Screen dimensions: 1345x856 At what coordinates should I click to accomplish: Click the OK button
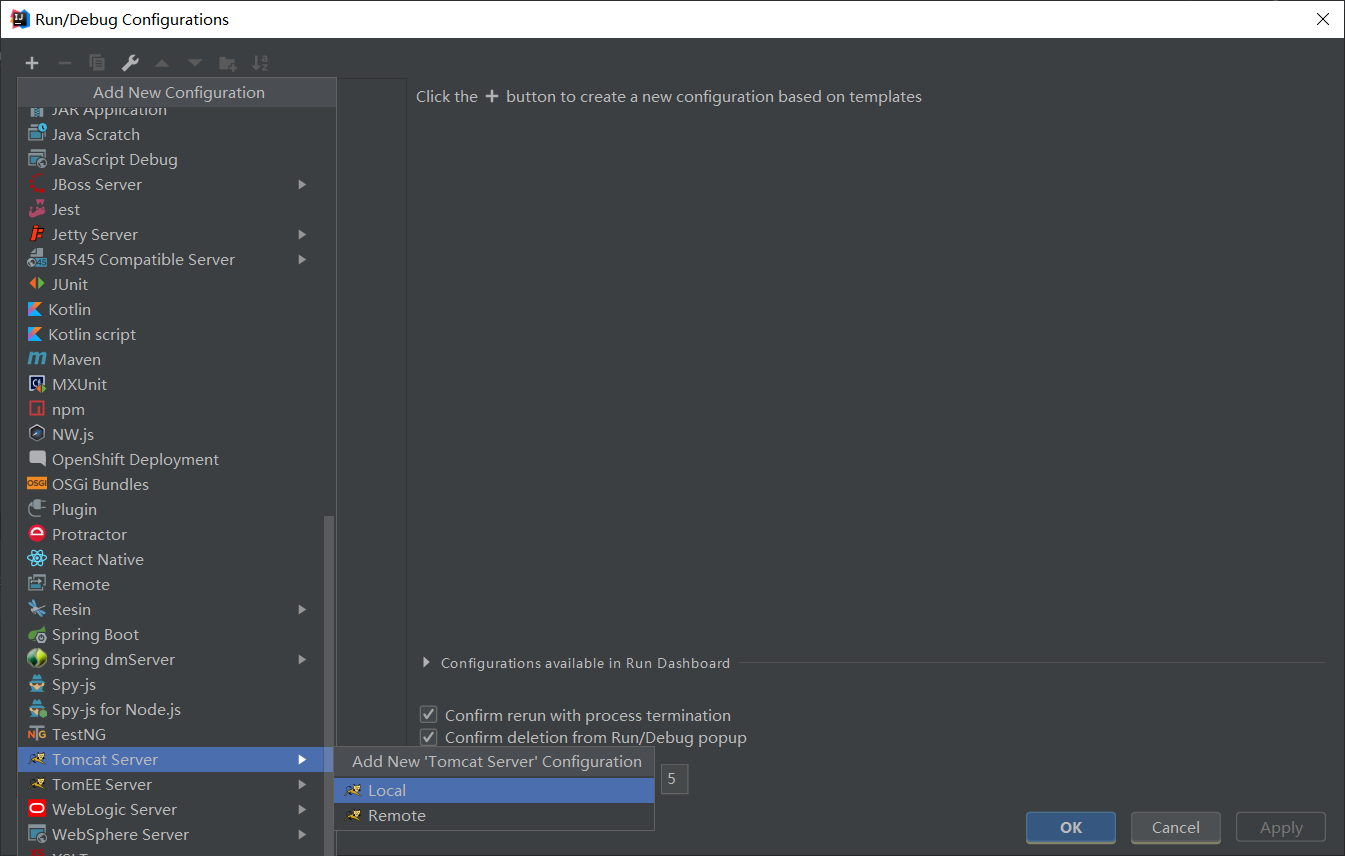[1071, 827]
